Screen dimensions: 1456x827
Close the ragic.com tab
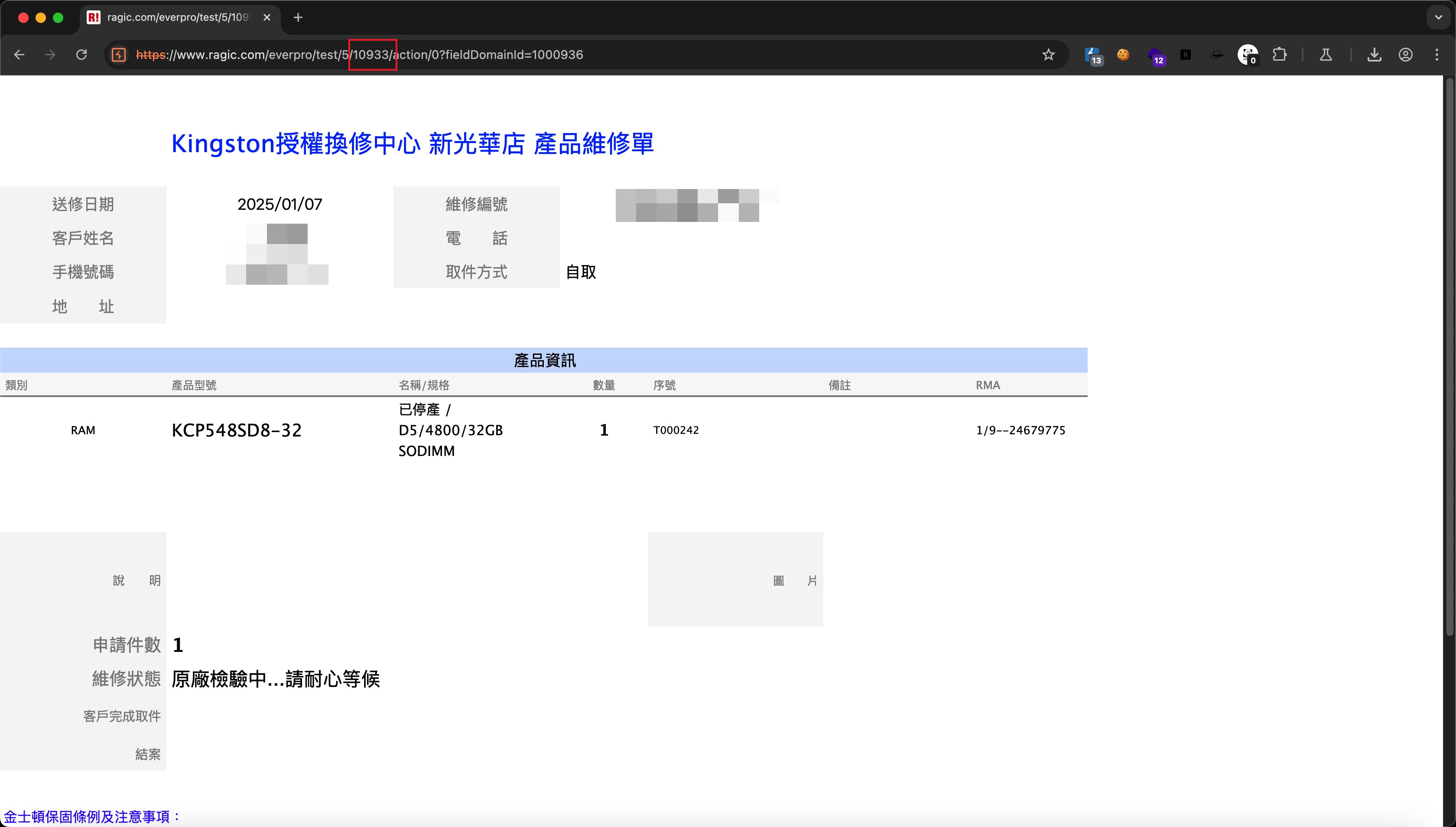pos(267,18)
